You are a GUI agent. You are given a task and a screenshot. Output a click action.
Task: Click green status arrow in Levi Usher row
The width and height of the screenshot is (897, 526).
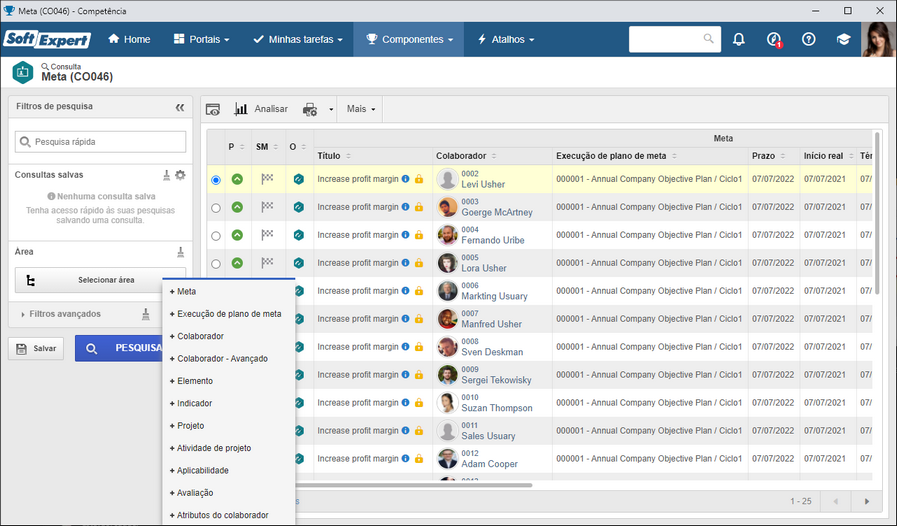(x=237, y=179)
